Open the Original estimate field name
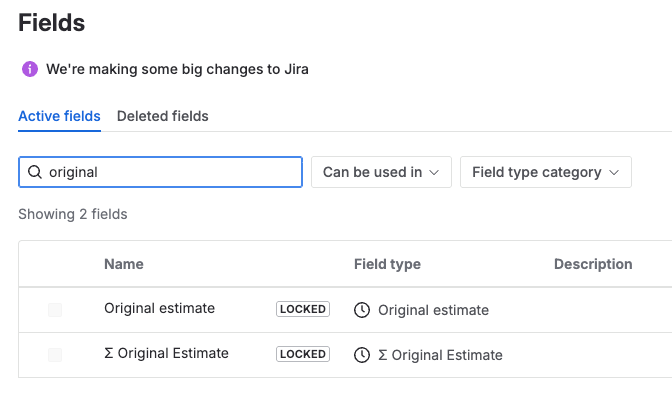The height and width of the screenshot is (402, 672). [x=159, y=308]
